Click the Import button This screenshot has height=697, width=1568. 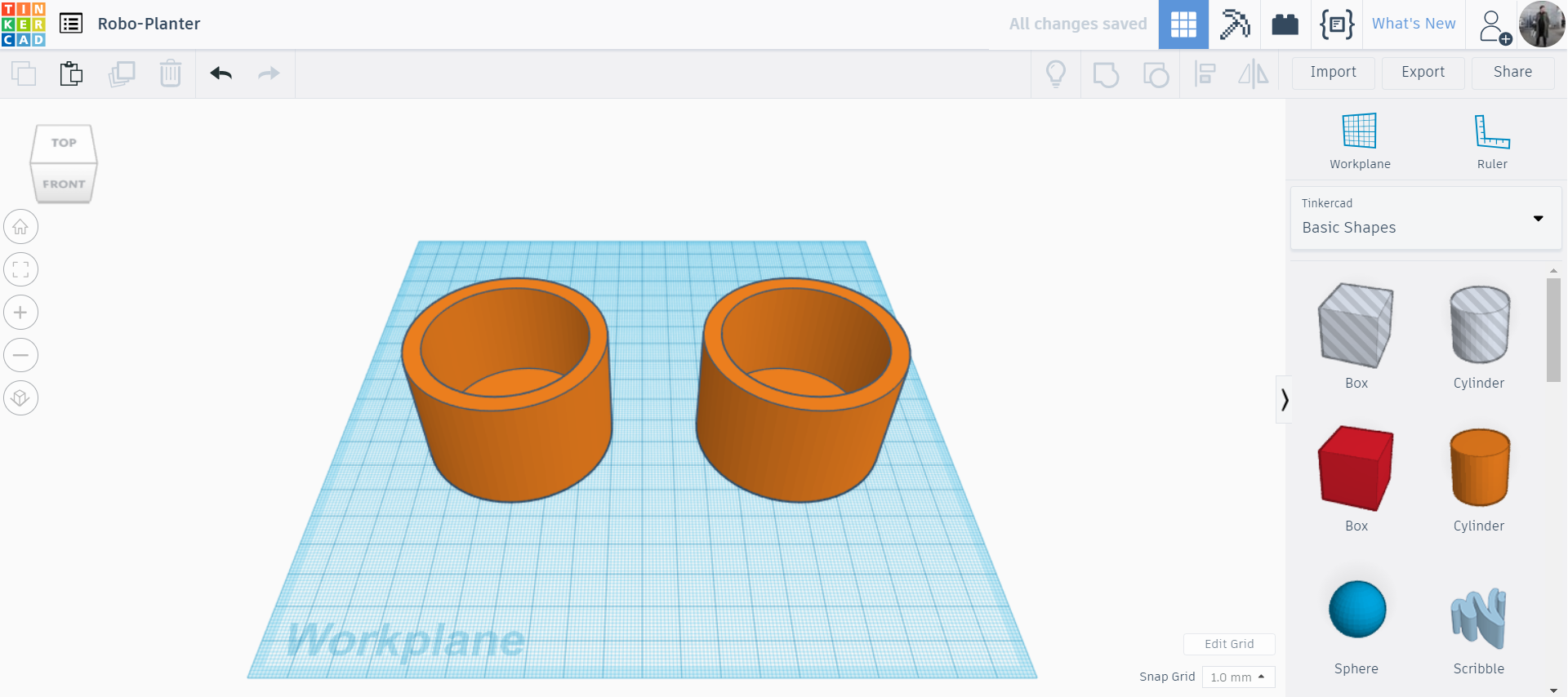pyautogui.click(x=1333, y=73)
